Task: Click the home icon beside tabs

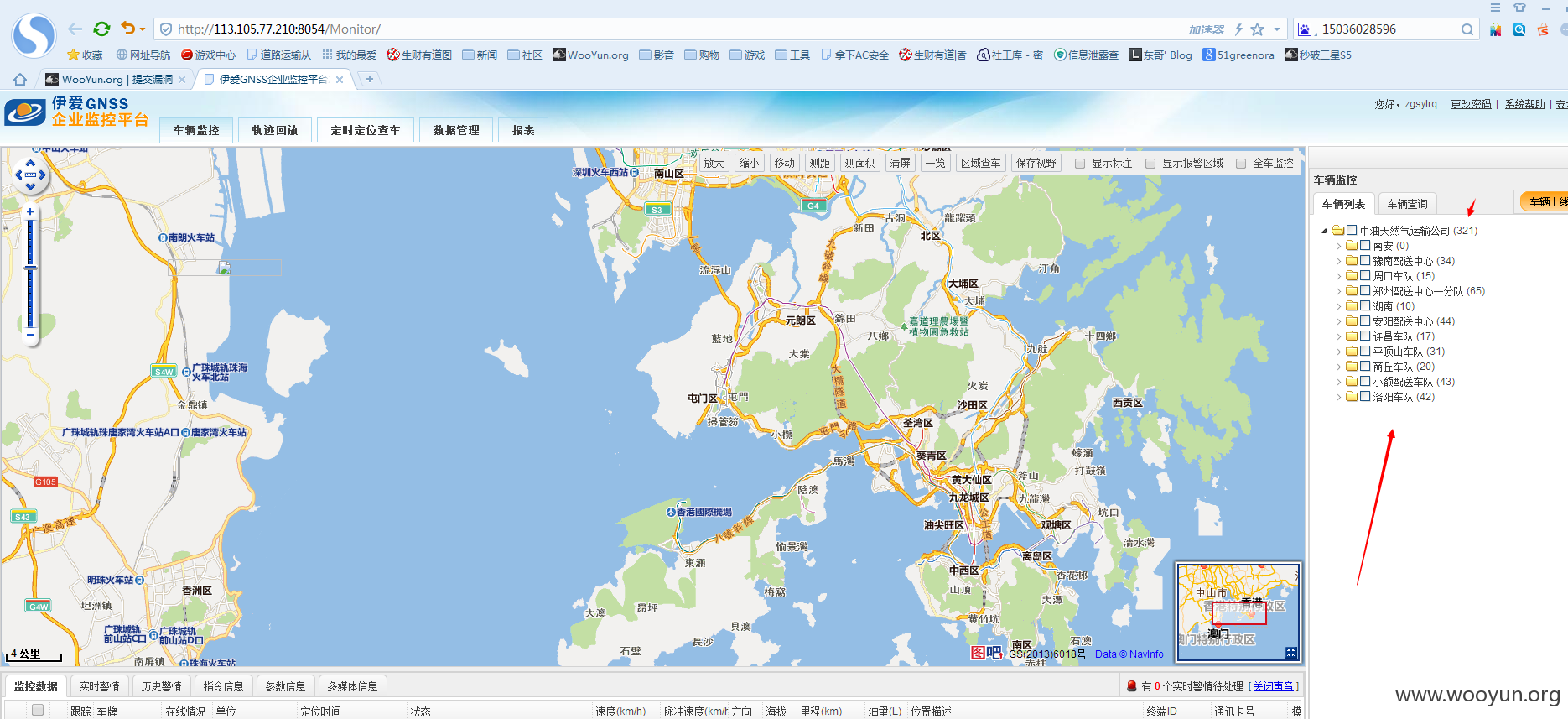Action: pyautogui.click(x=20, y=79)
